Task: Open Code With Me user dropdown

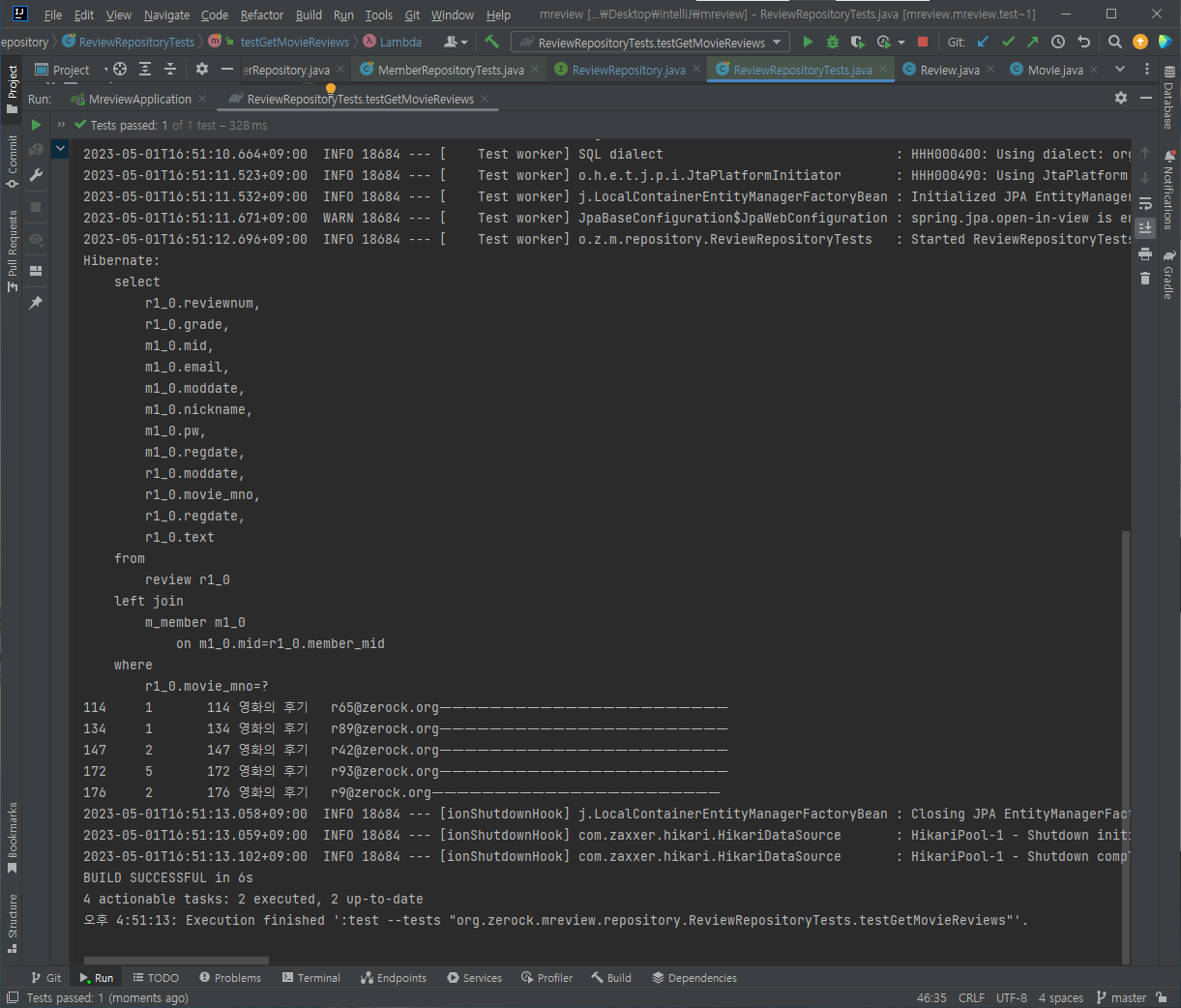Action: [x=455, y=42]
